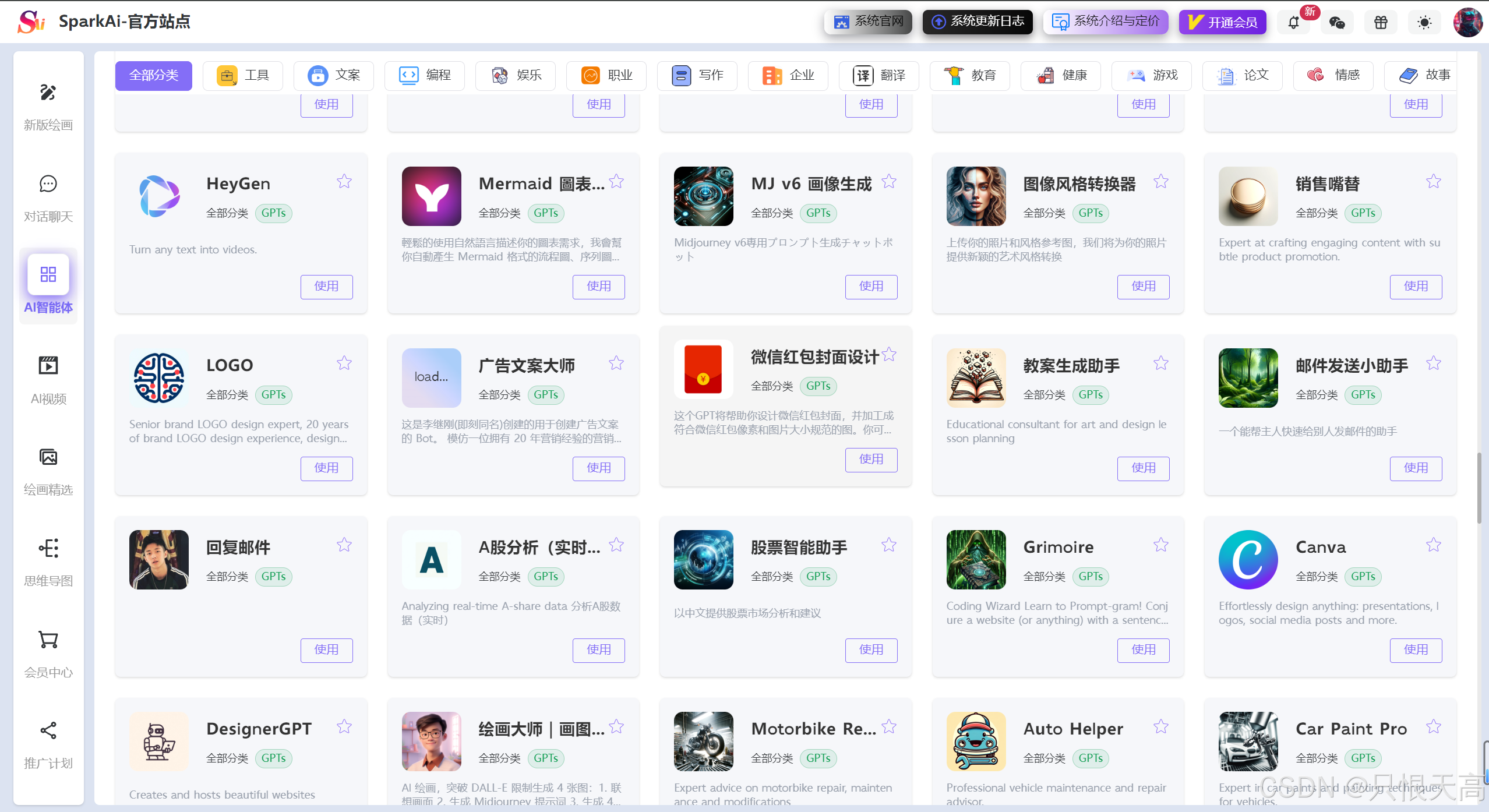Viewport: 1489px width, 812px height.
Task: Open the 论文 category tab
Action: tap(1243, 76)
